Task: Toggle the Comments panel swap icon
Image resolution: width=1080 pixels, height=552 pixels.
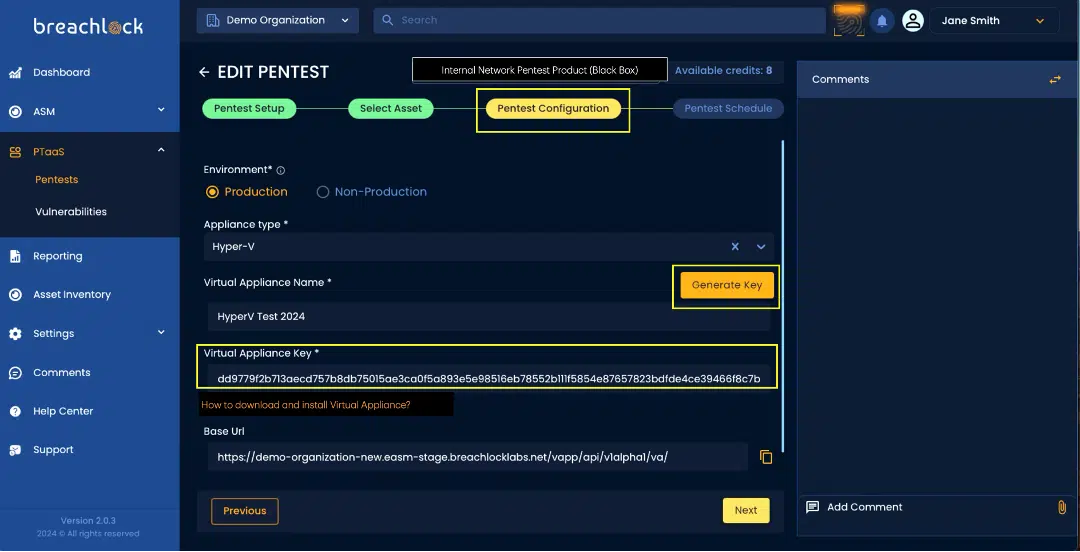Action: coord(1055,80)
